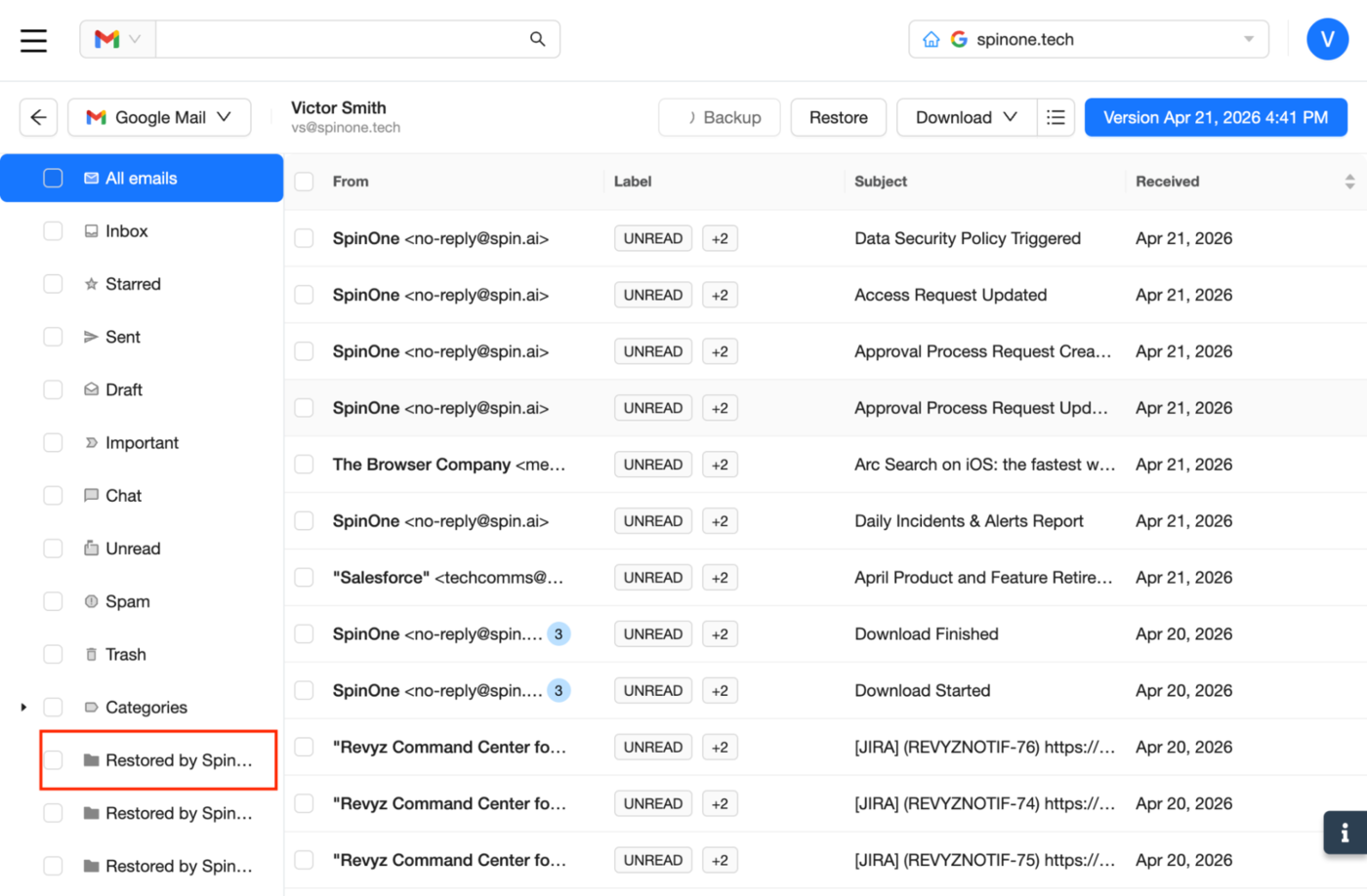Click the Chat bubble icon

pos(91,496)
